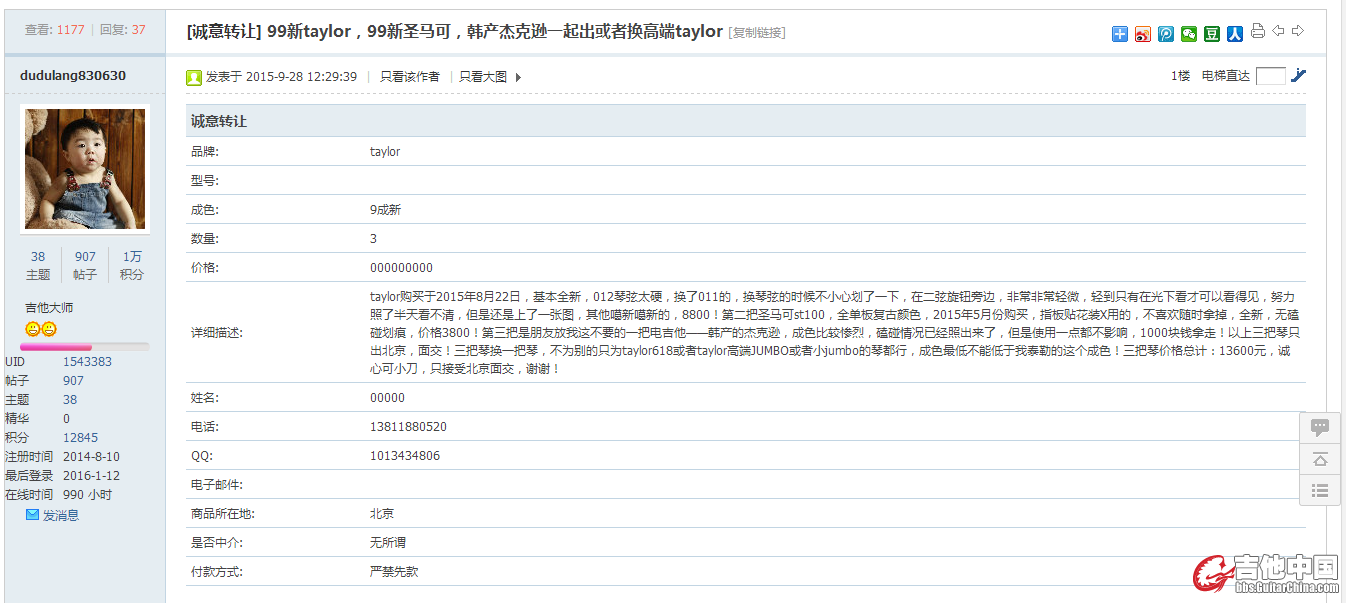
Task: Click name value 00000
Action: (387, 398)
